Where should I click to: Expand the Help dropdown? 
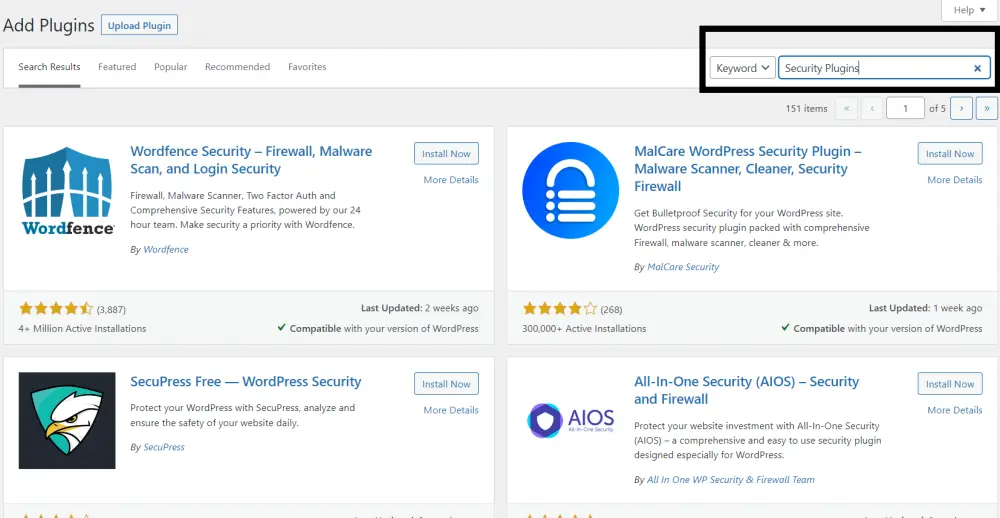[x=969, y=10]
